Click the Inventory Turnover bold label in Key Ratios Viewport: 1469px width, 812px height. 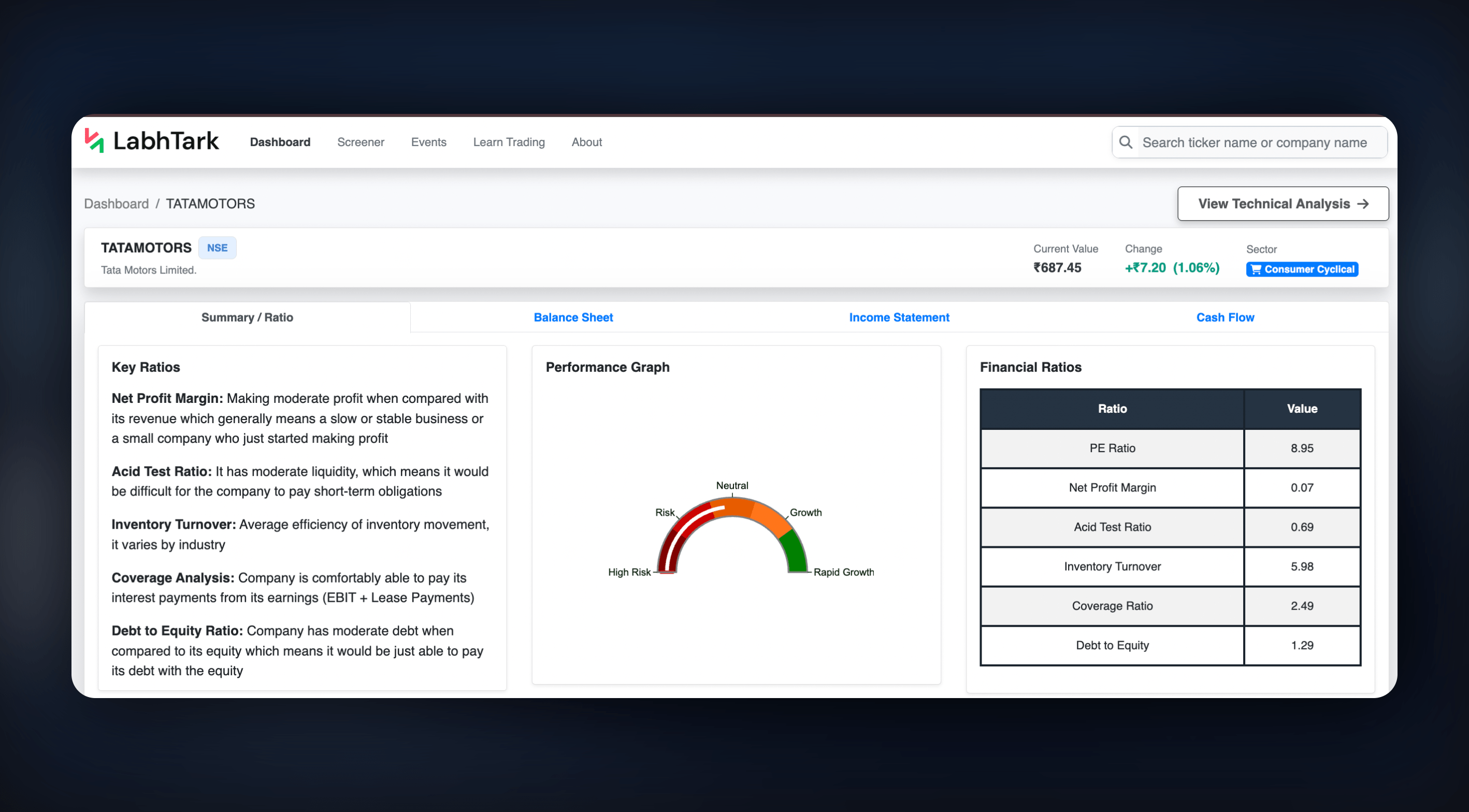pos(174,524)
